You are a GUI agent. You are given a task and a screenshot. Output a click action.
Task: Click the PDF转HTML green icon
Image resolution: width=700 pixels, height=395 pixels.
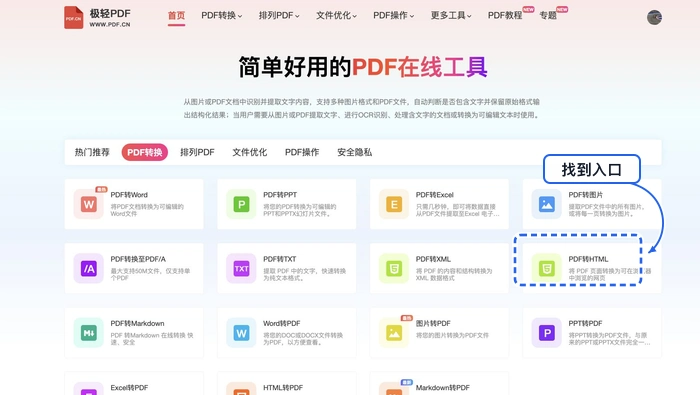tap(546, 269)
